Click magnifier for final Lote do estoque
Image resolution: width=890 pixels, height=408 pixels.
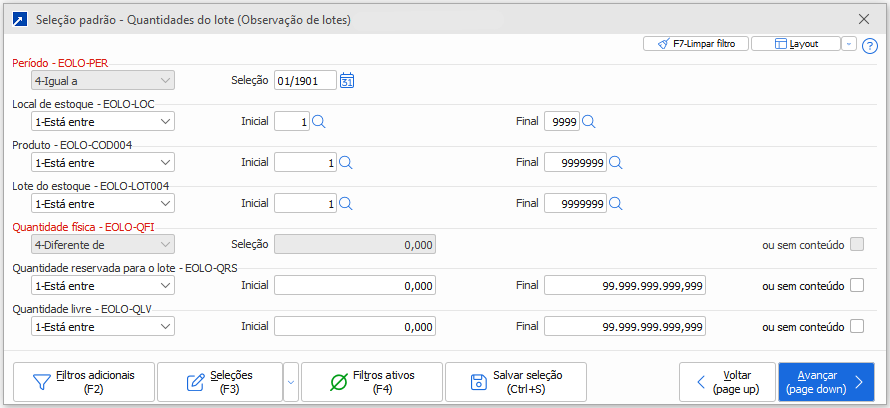[616, 204]
